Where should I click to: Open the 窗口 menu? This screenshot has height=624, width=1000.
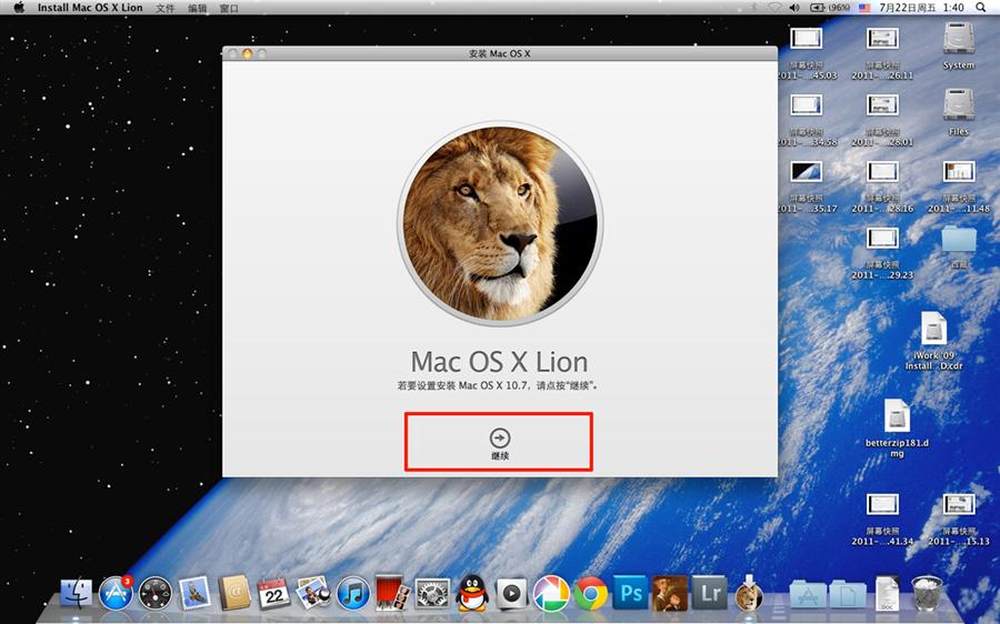(229, 8)
